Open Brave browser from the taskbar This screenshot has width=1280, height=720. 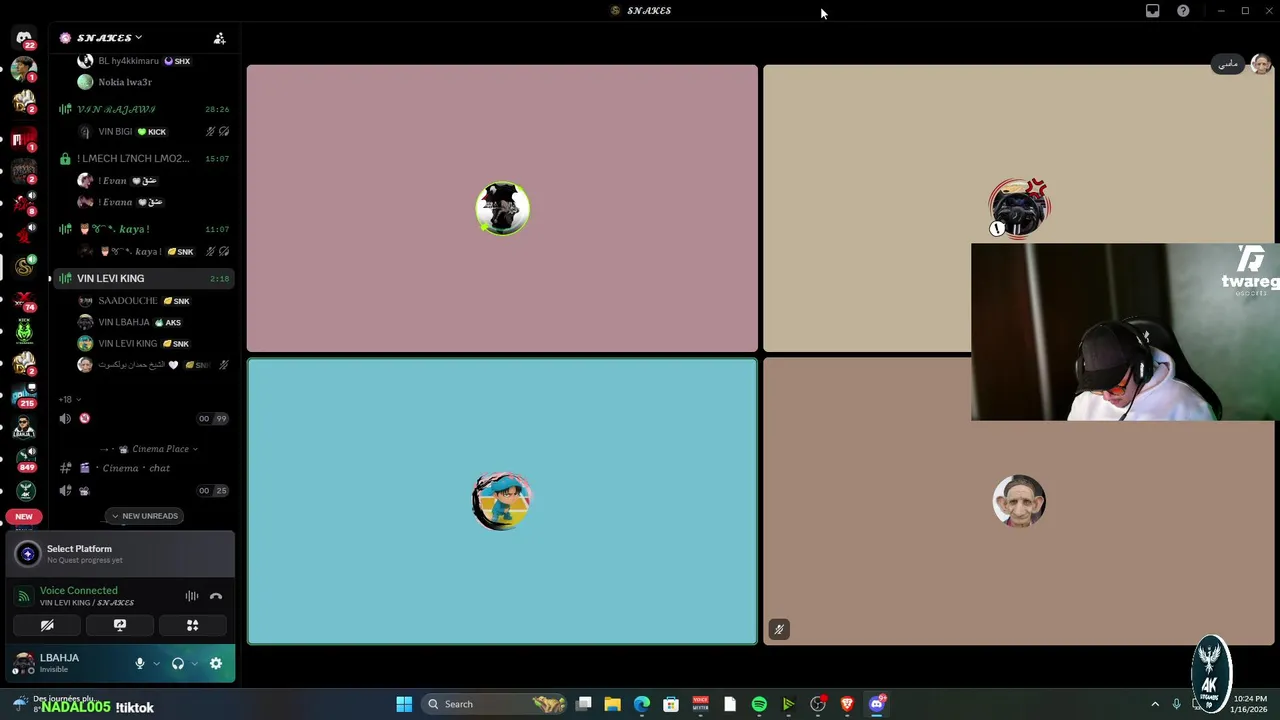(x=847, y=704)
